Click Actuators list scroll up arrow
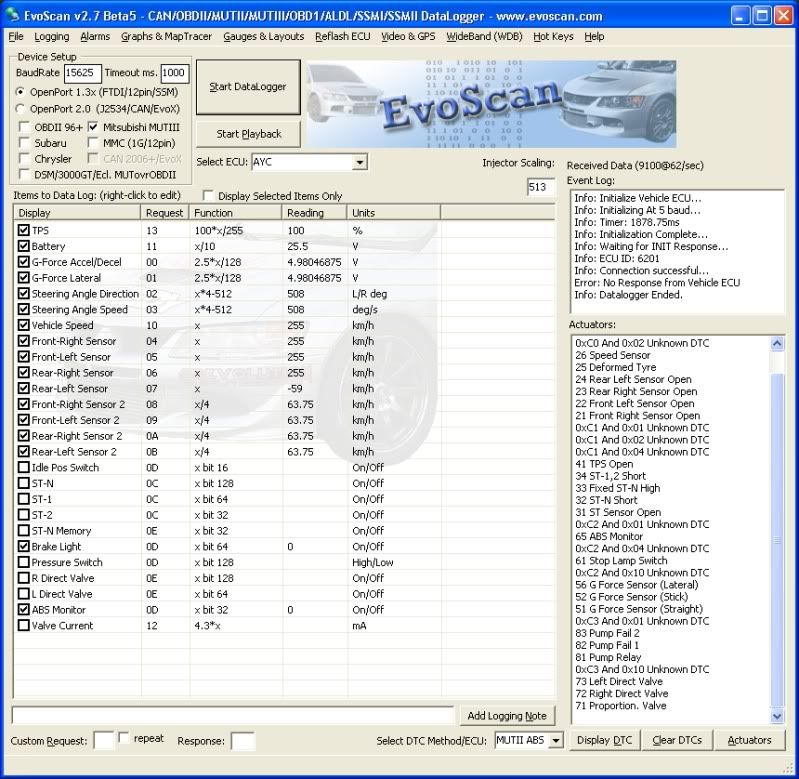799x779 pixels. click(x=777, y=344)
